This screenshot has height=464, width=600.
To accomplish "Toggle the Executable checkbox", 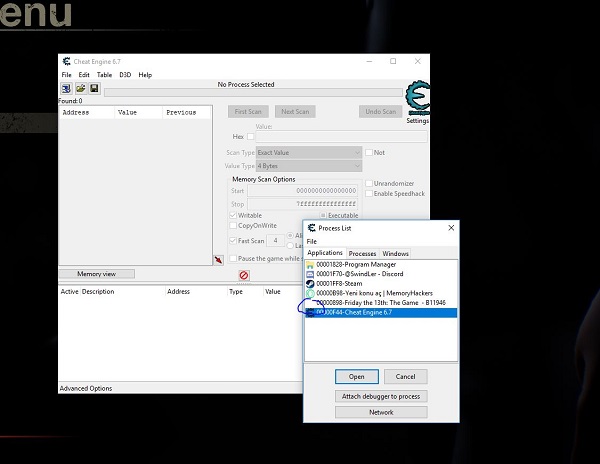I will coord(323,215).
